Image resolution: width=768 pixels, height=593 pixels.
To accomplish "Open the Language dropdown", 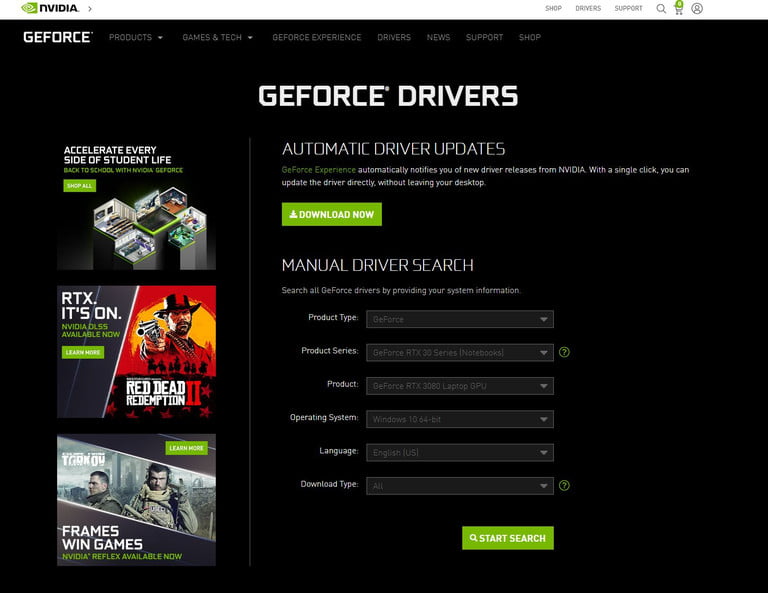I will tap(459, 452).
